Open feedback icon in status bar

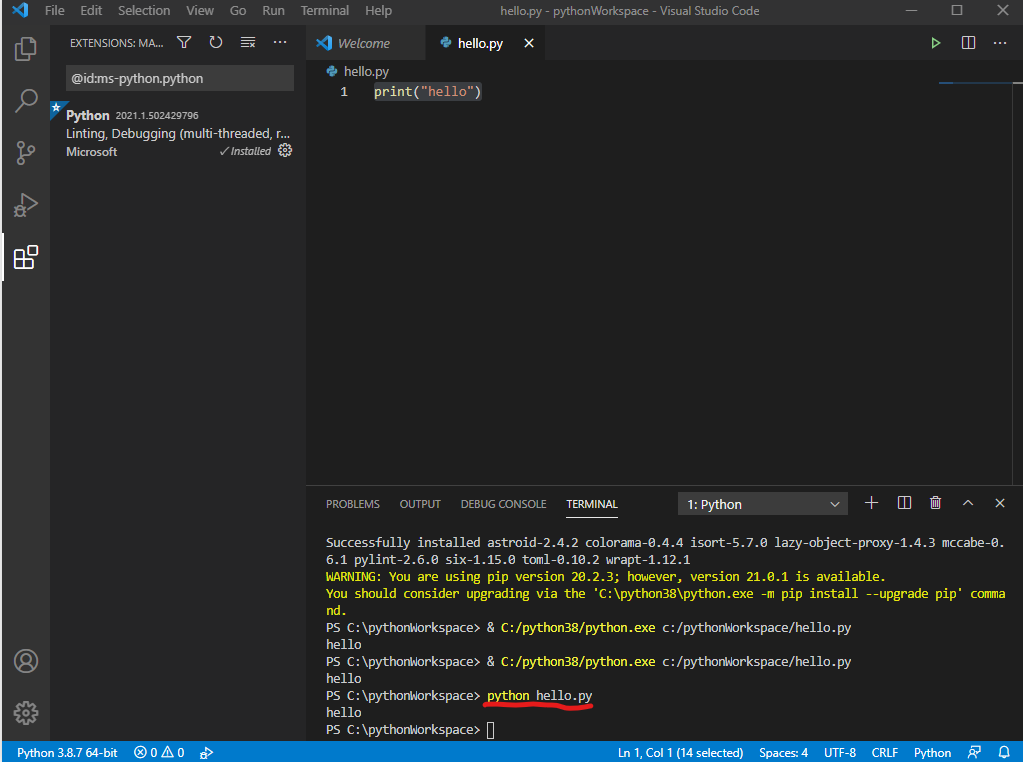point(974,752)
